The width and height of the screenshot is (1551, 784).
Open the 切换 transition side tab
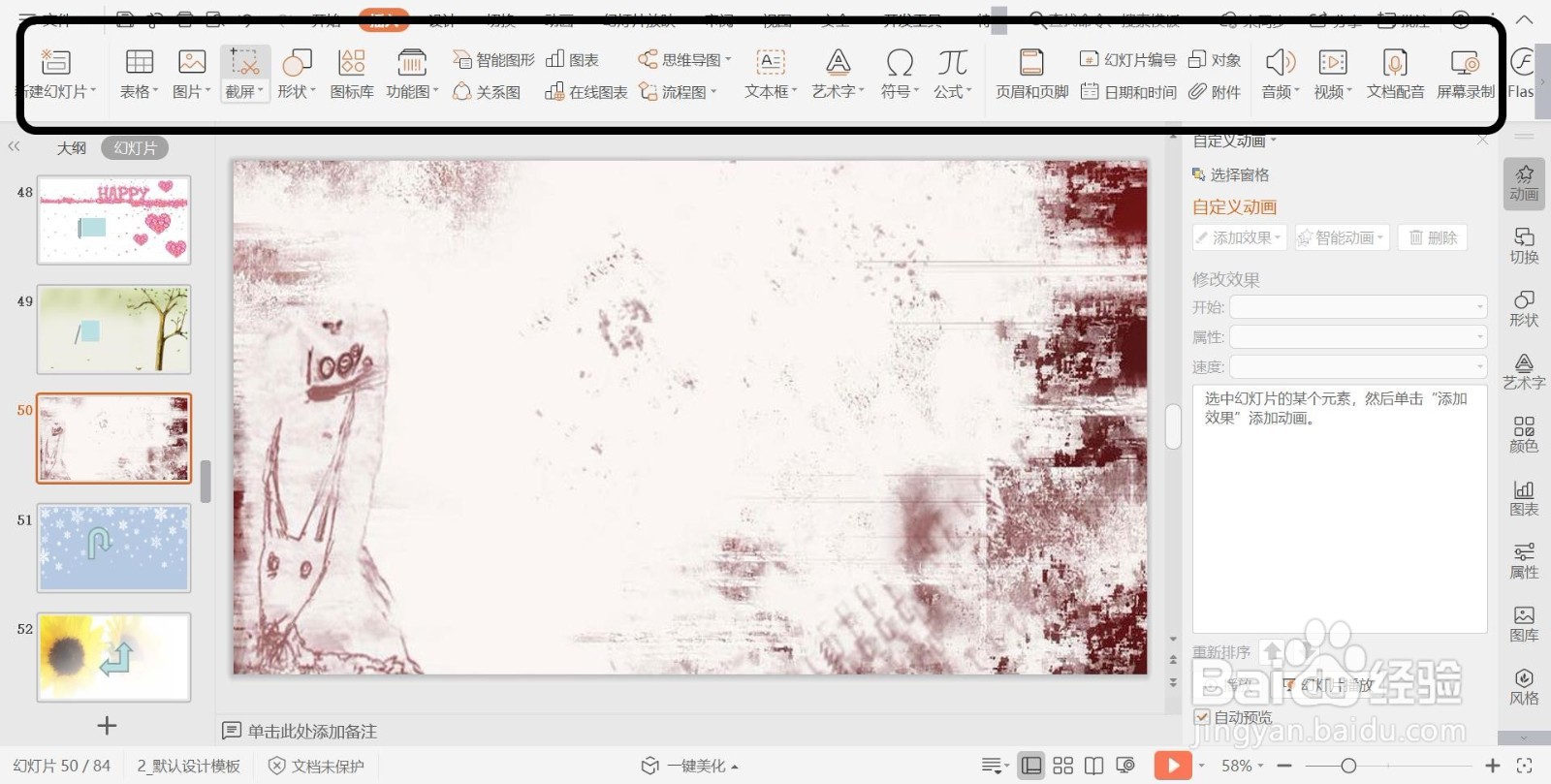point(1524,246)
